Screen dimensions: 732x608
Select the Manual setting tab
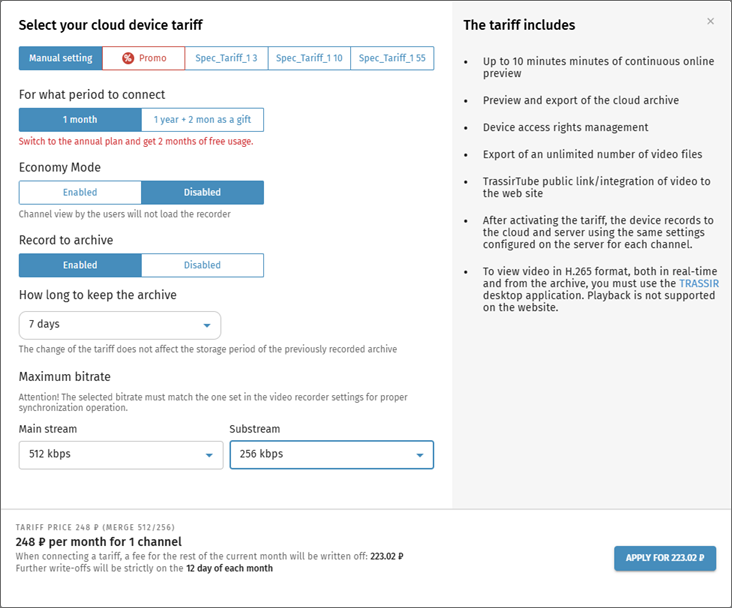(x=60, y=58)
